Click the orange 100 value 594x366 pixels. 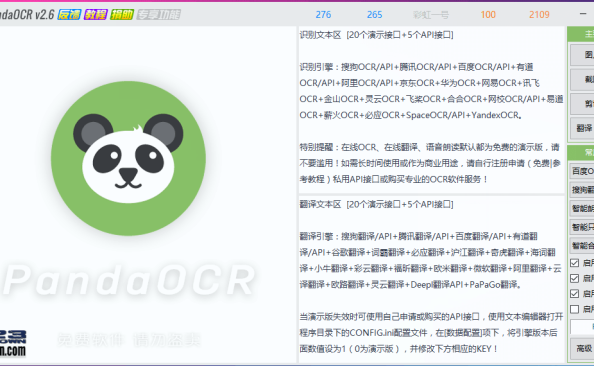point(488,15)
